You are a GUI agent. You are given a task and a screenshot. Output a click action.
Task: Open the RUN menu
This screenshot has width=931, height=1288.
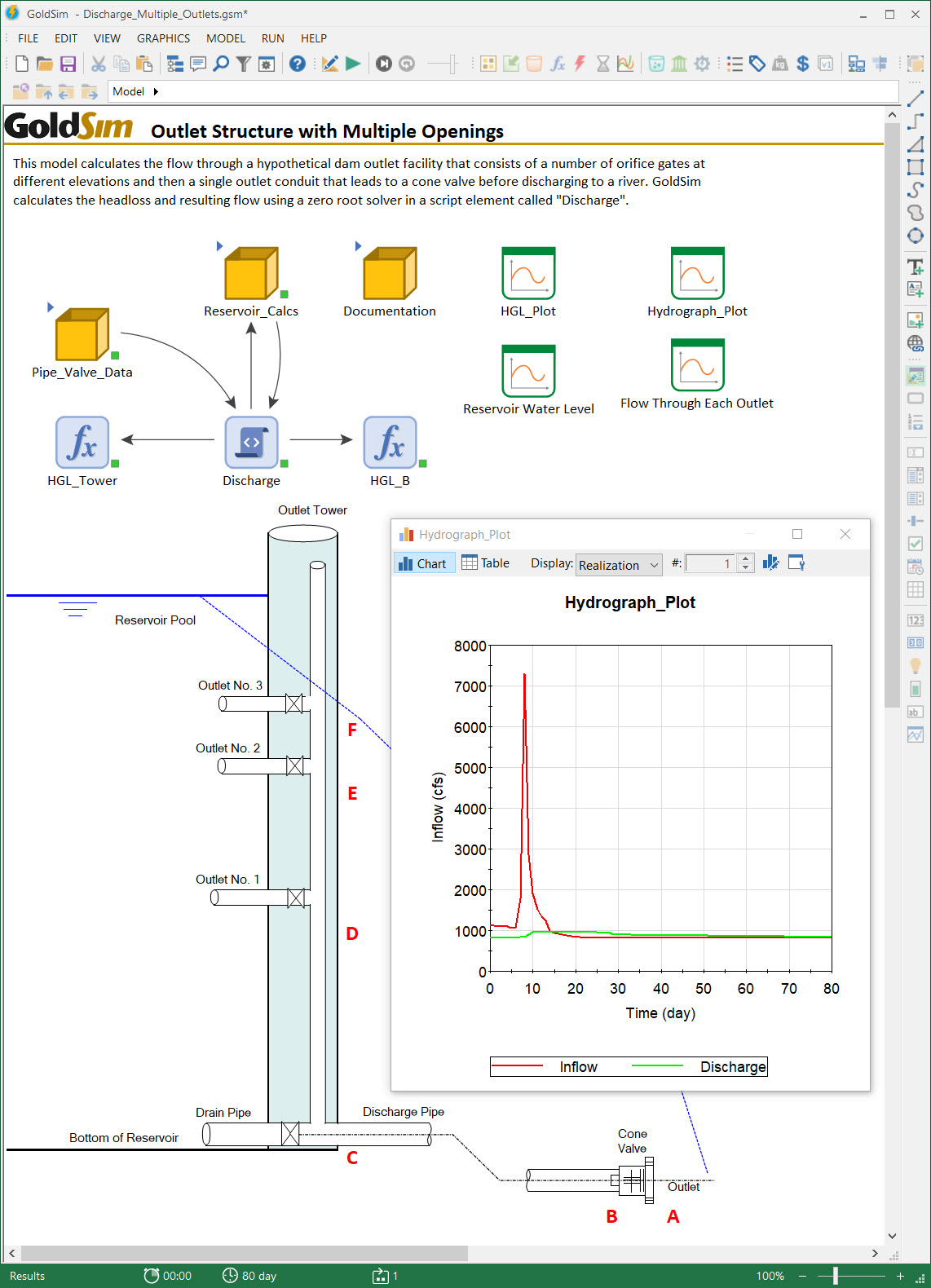coord(273,38)
